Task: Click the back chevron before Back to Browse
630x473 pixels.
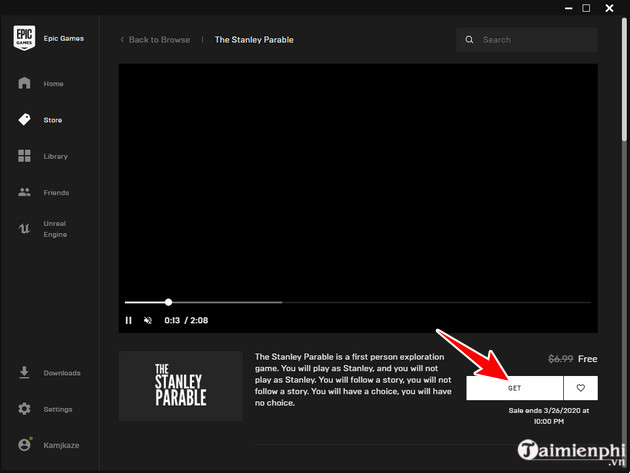Action: coord(122,39)
